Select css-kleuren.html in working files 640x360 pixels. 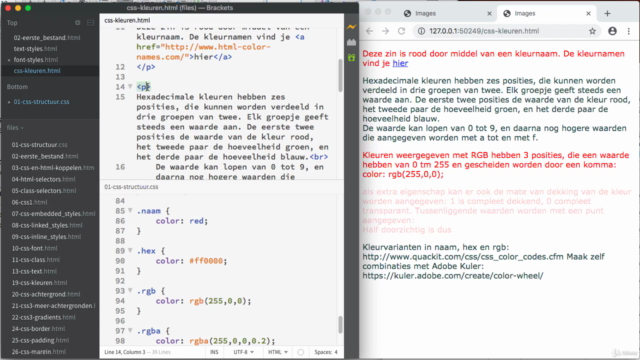(37, 71)
